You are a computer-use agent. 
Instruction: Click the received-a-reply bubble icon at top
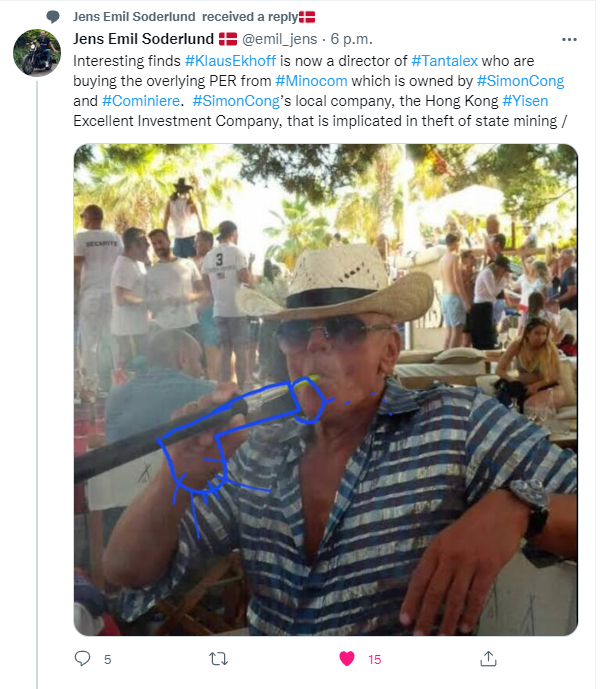[55, 17]
